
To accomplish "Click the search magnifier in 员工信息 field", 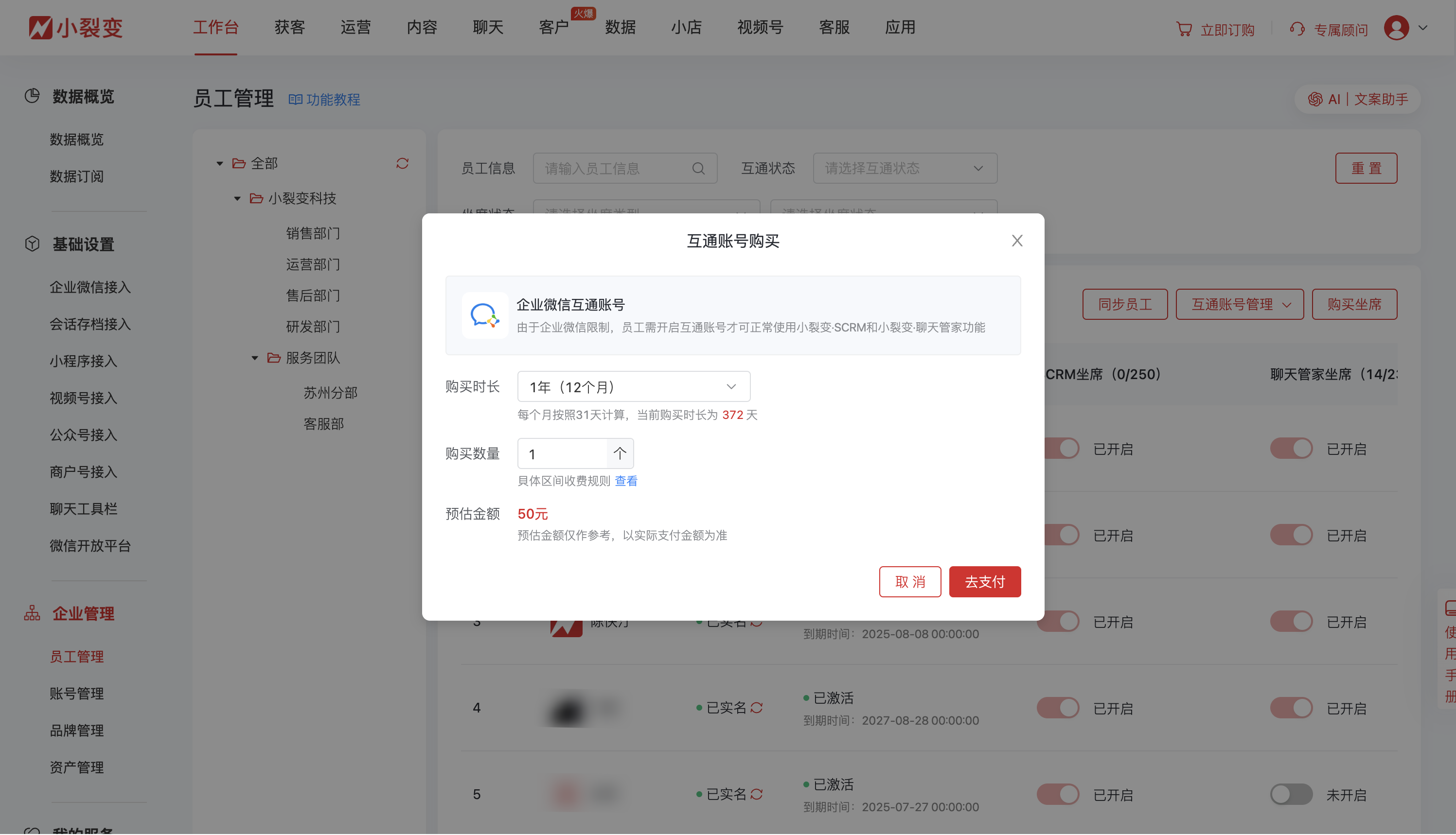I will tap(698, 168).
